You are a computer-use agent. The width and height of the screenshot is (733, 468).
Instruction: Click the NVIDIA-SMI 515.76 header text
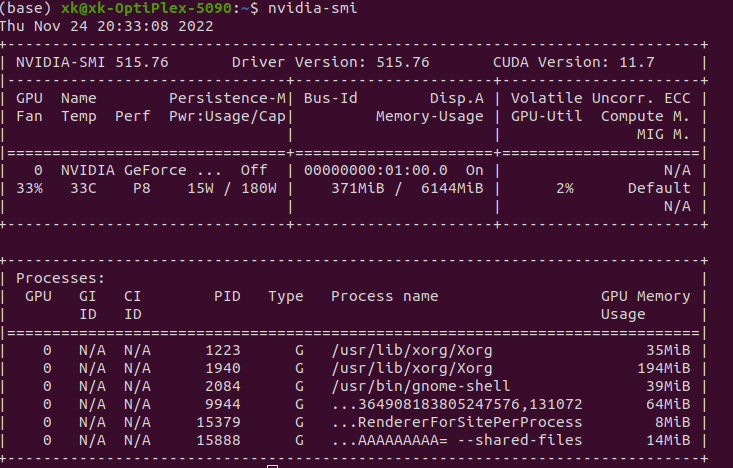coord(92,62)
